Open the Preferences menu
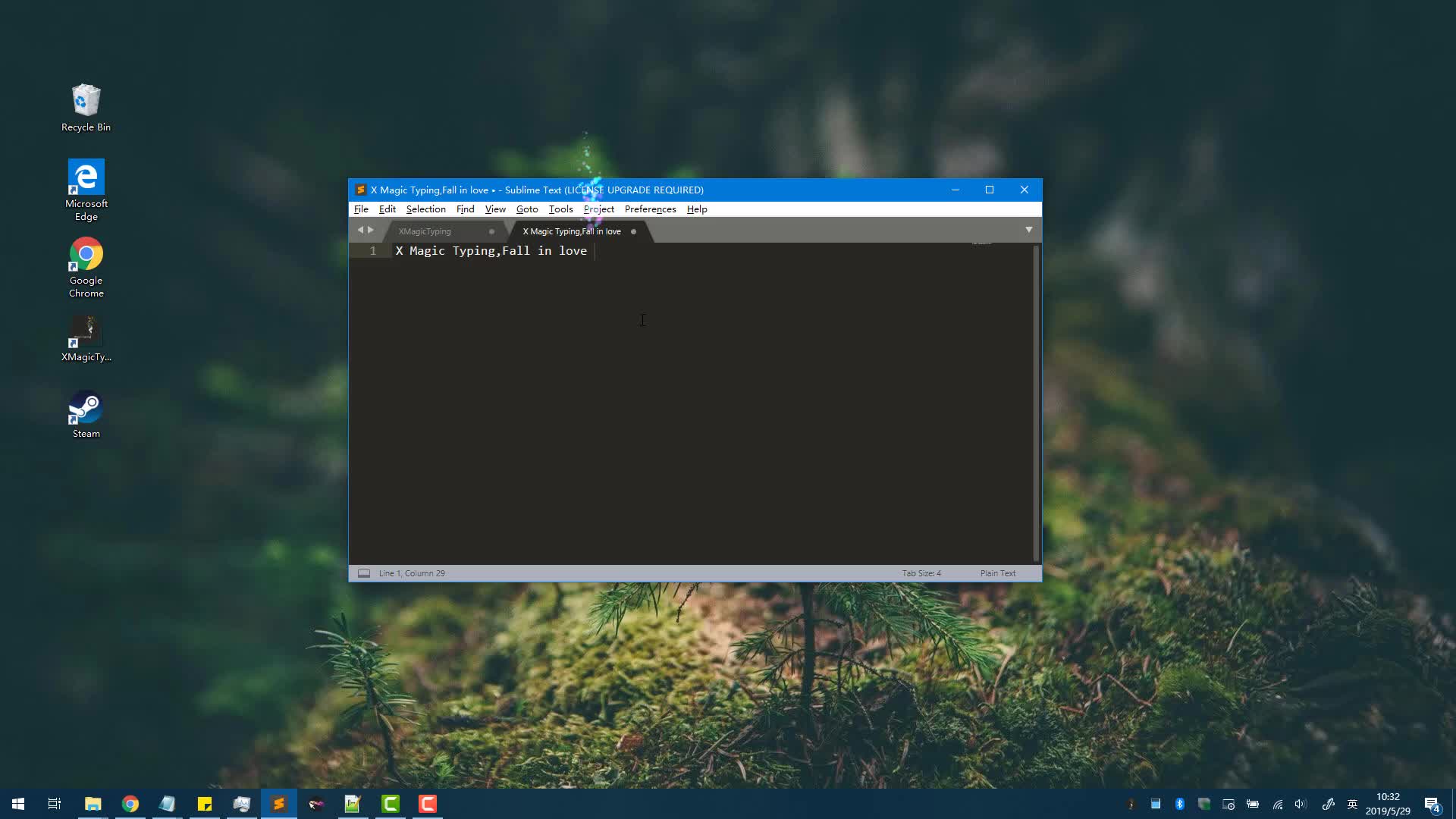 650,209
